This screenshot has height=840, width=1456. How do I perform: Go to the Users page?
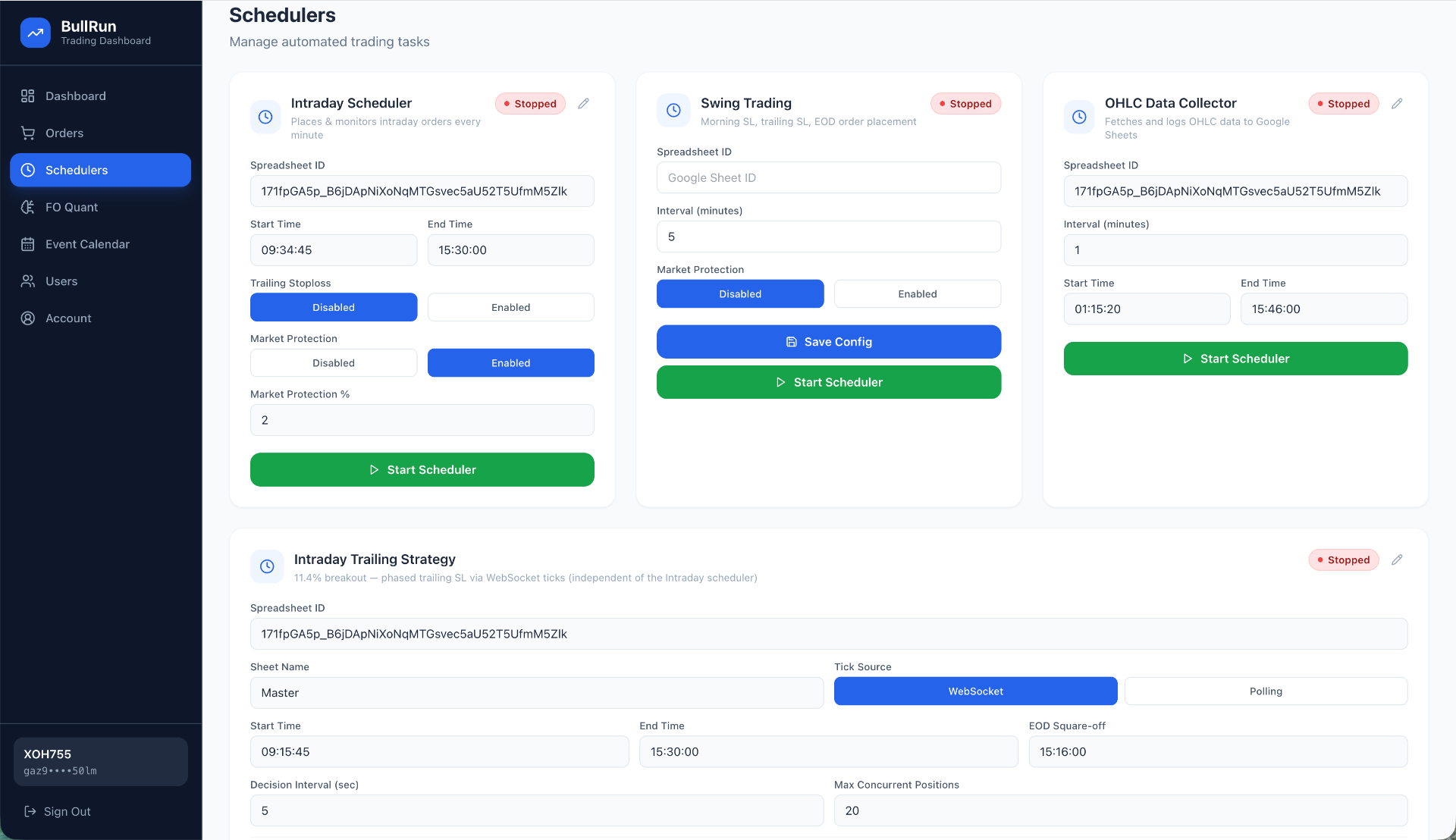pyautogui.click(x=100, y=281)
